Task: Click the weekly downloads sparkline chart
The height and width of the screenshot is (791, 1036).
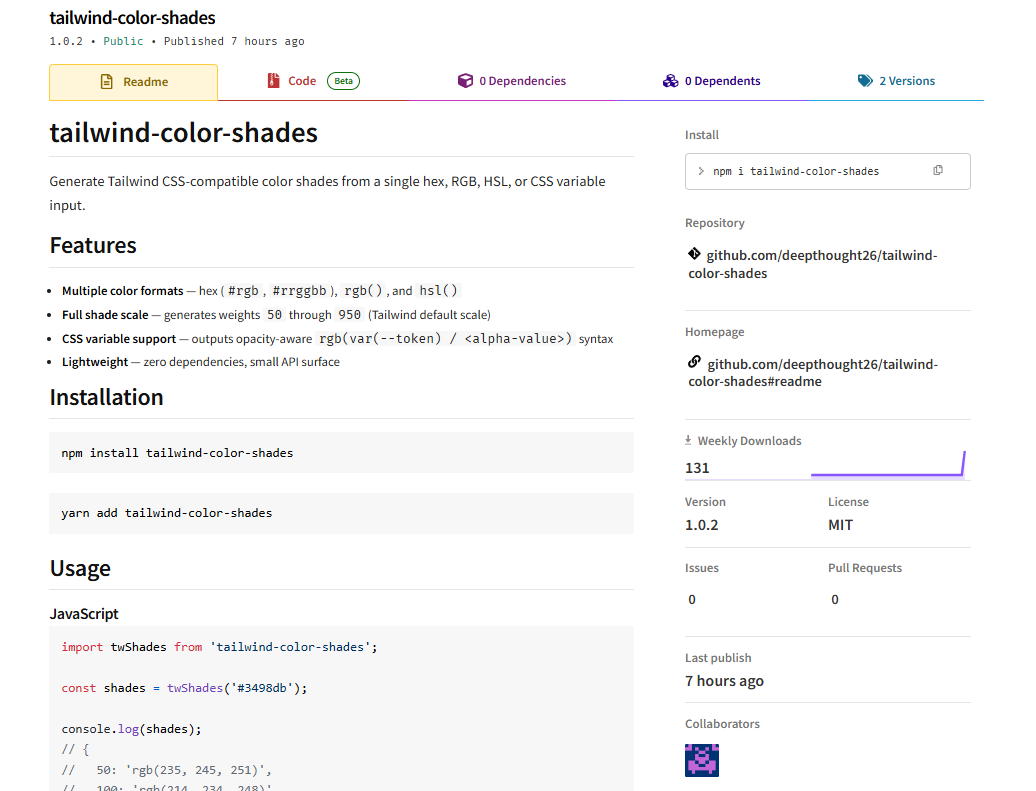Action: click(888, 464)
